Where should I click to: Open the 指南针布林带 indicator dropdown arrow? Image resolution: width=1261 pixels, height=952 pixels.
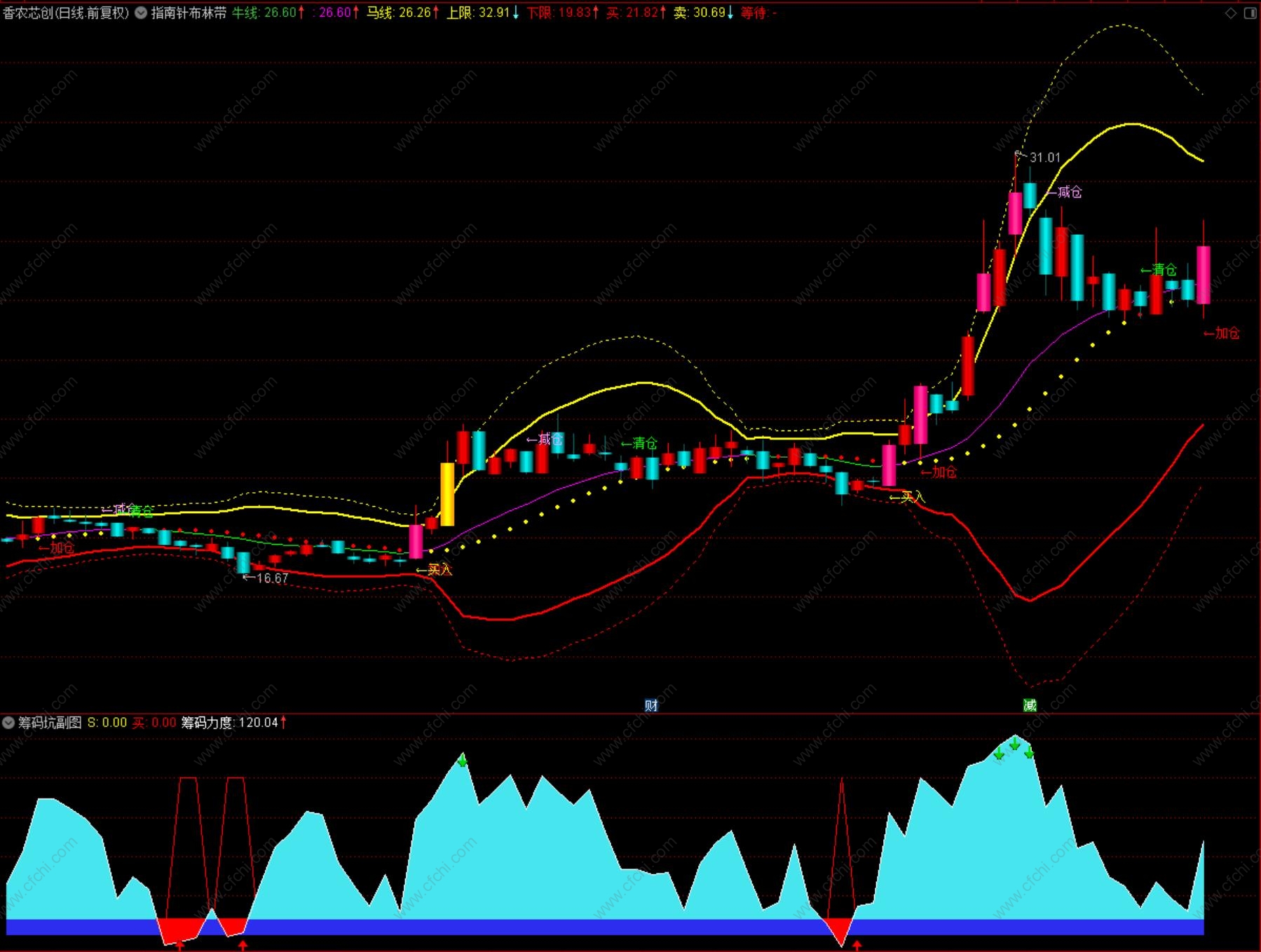140,13
